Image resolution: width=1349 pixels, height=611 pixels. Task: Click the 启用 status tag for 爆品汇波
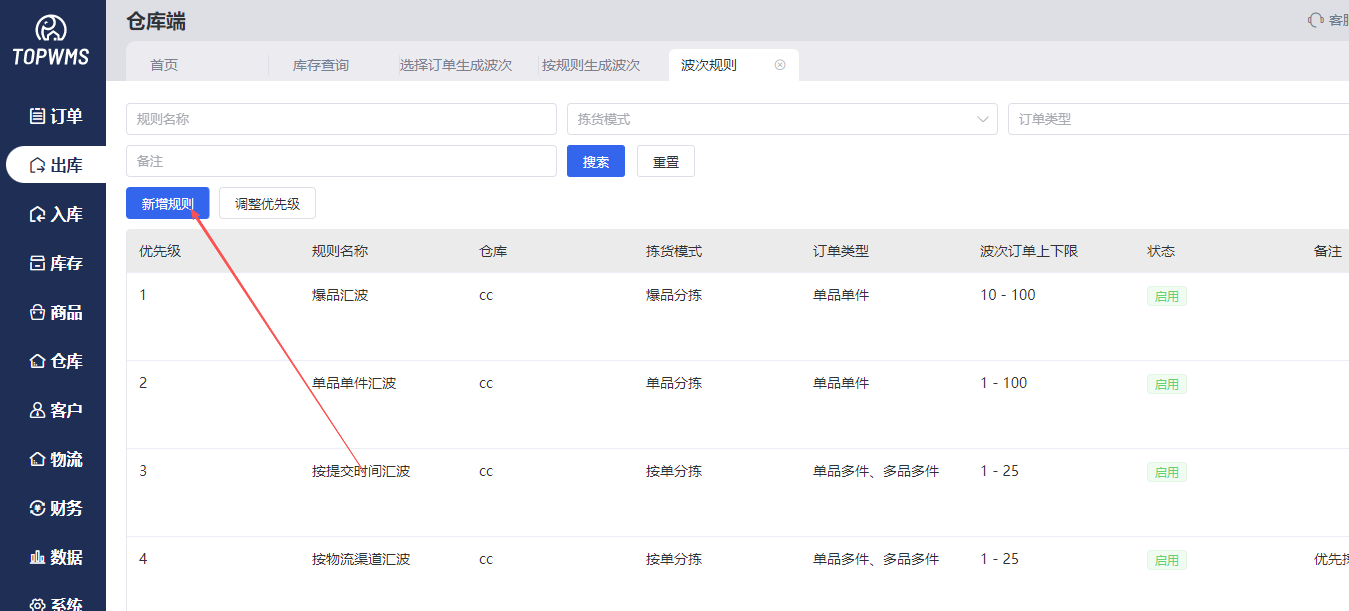1166,295
